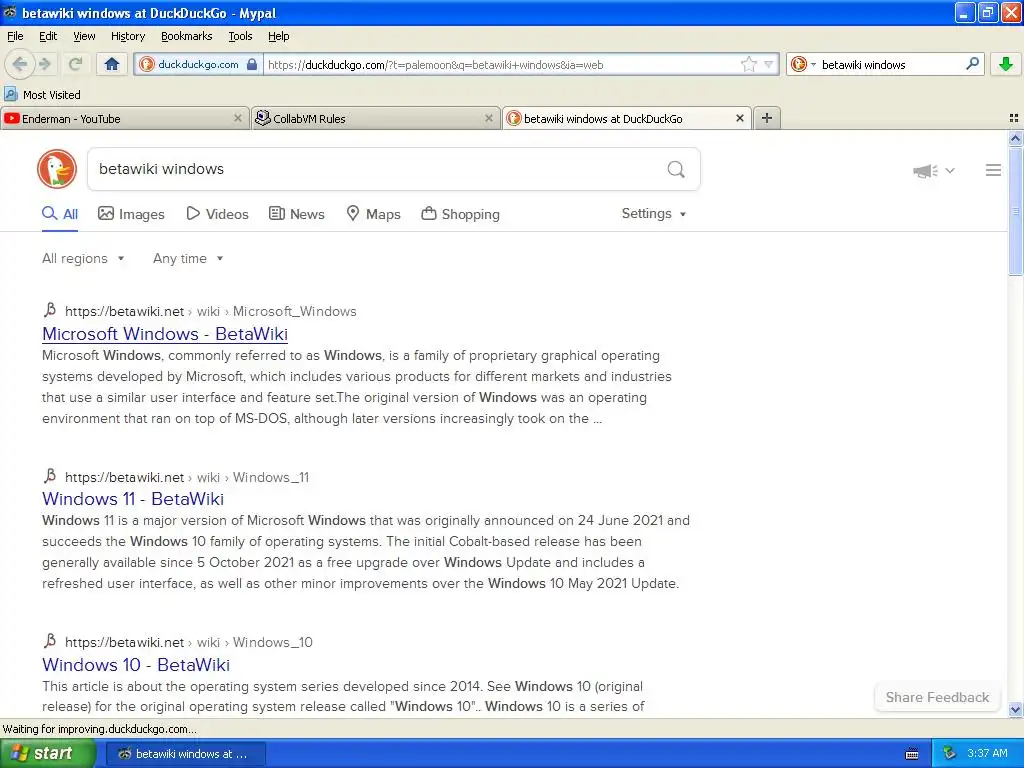Viewport: 1024px width, 768px height.
Task: Open the DuckDuckGo hamburger side menu
Action: coord(993,170)
